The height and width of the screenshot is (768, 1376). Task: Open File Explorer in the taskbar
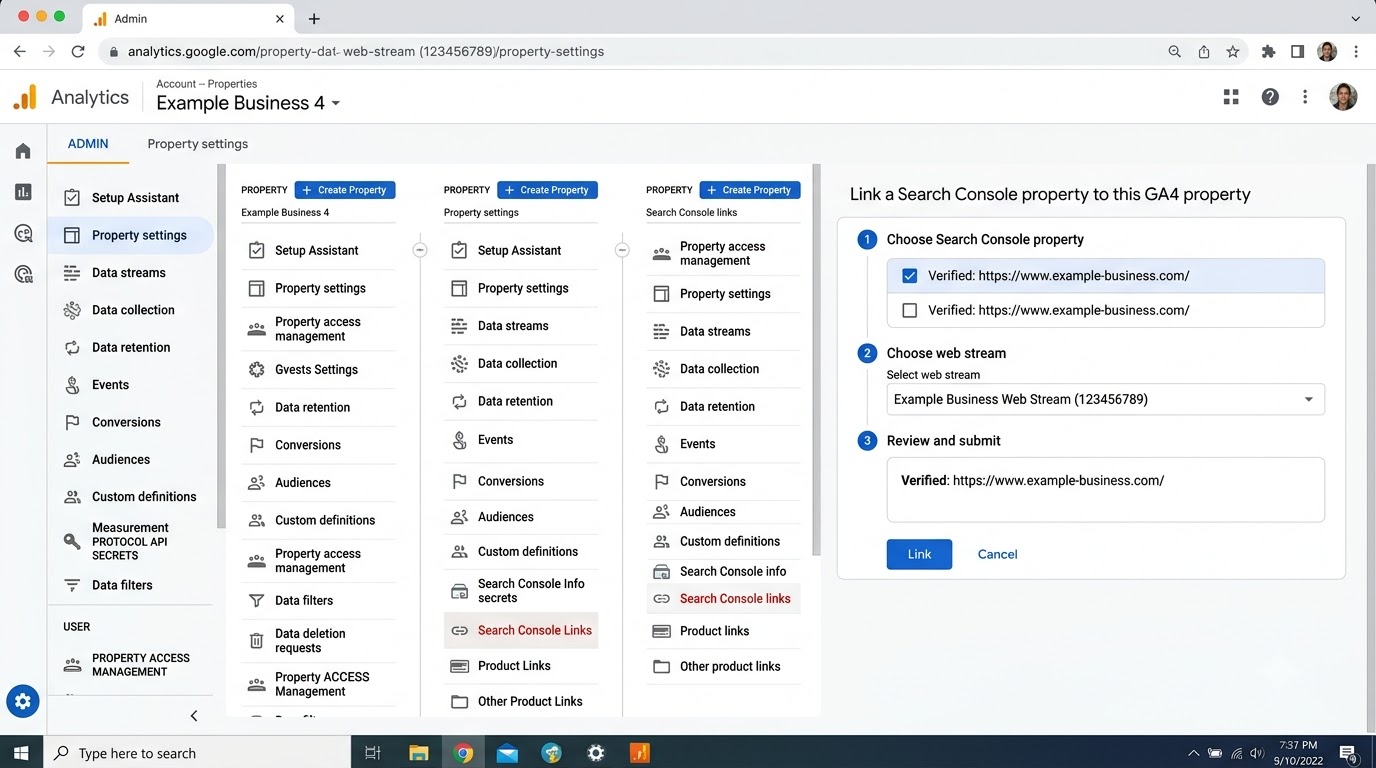tap(418, 753)
